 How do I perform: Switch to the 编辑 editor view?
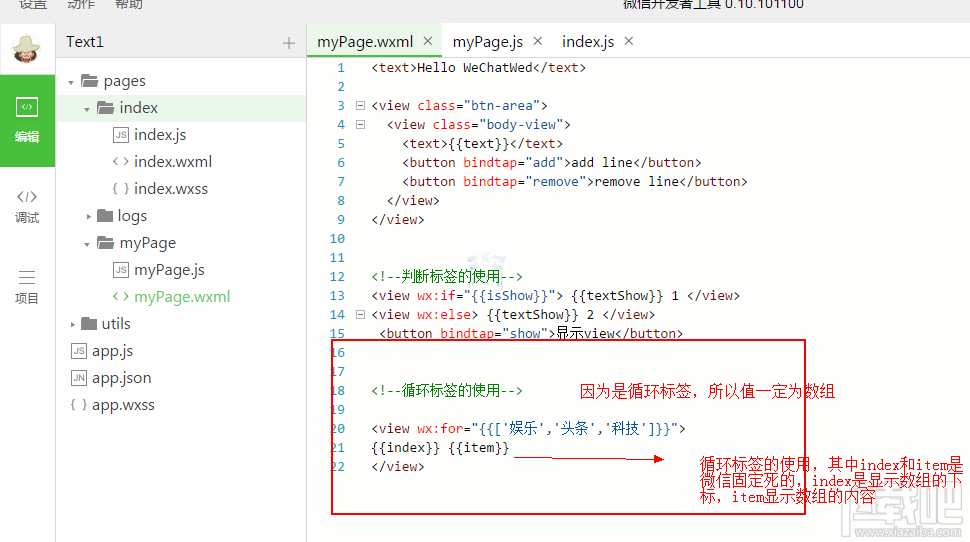(27, 121)
